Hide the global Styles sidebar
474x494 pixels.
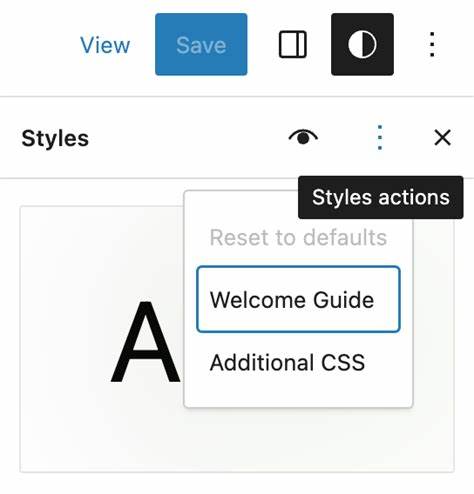pyautogui.click(x=362, y=44)
